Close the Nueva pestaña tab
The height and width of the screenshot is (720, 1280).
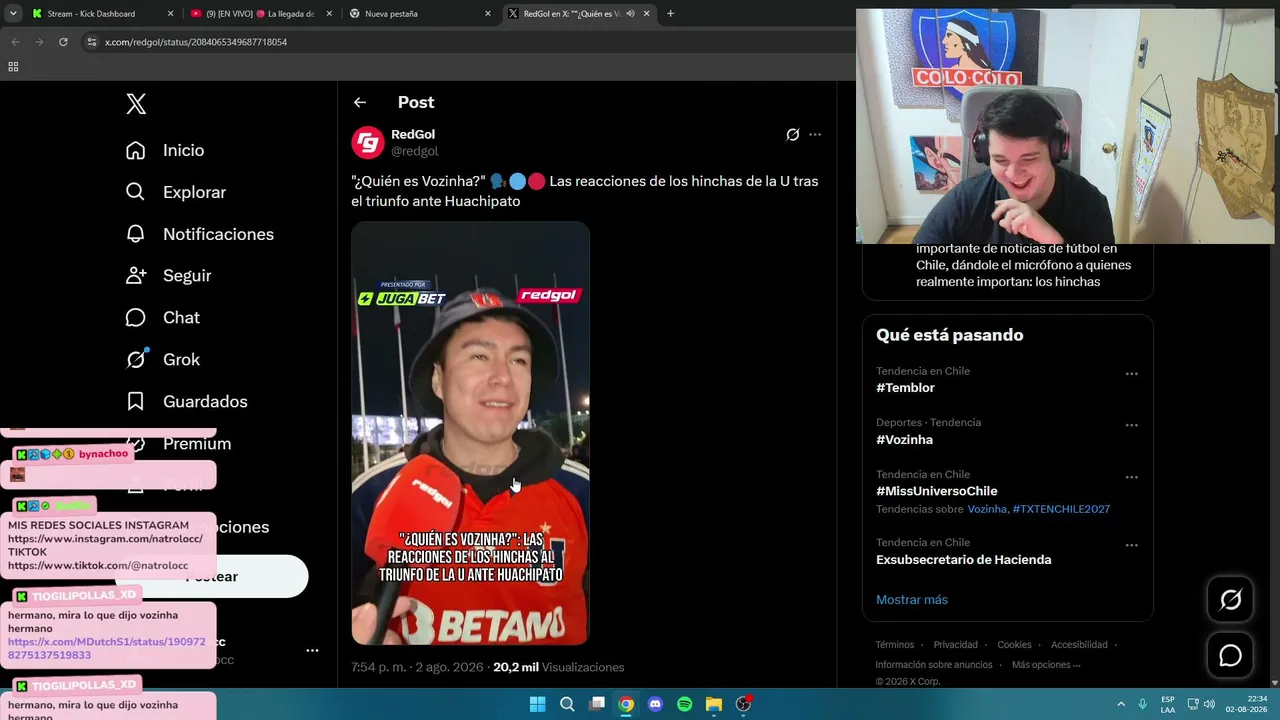(488, 14)
